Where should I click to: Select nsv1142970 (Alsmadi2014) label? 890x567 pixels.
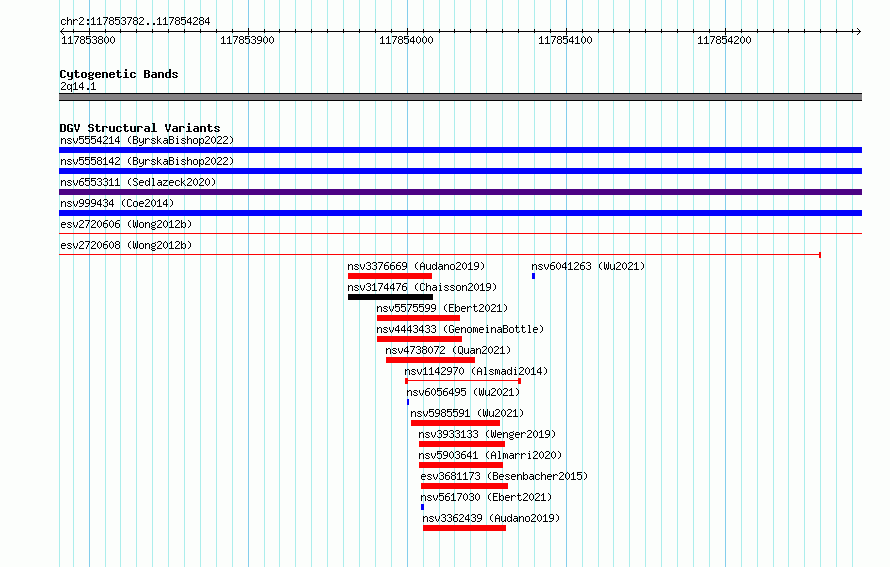[x=476, y=371]
